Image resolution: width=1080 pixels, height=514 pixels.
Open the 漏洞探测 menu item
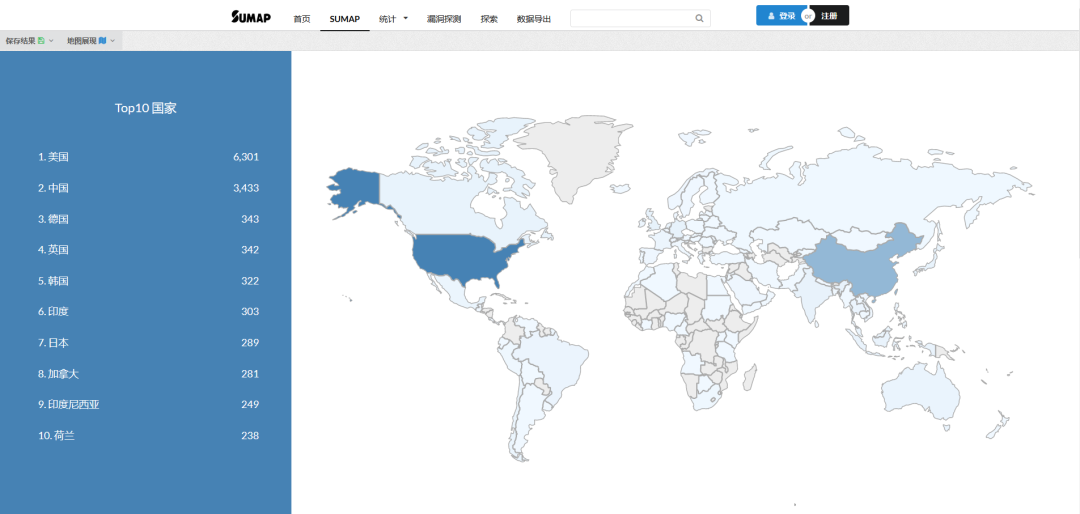pos(443,19)
